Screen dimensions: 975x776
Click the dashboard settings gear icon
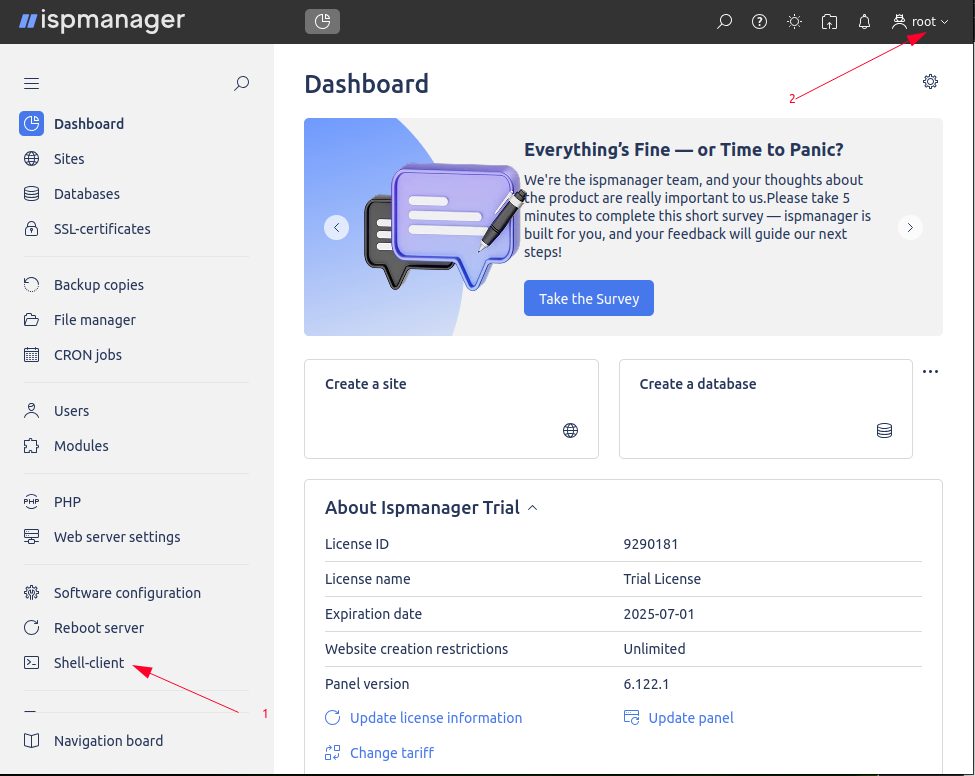click(930, 82)
